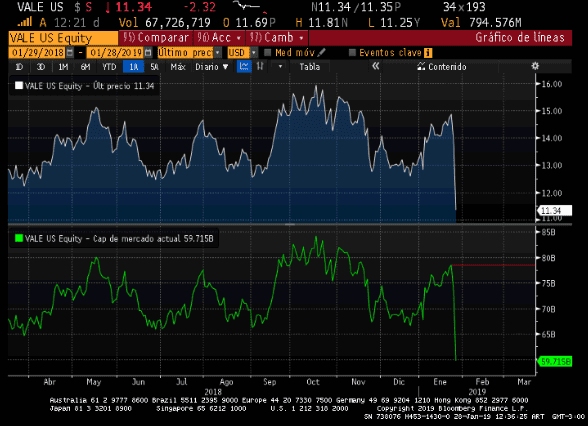Select the YTD range tab
588x426 pixels.
tap(109, 67)
